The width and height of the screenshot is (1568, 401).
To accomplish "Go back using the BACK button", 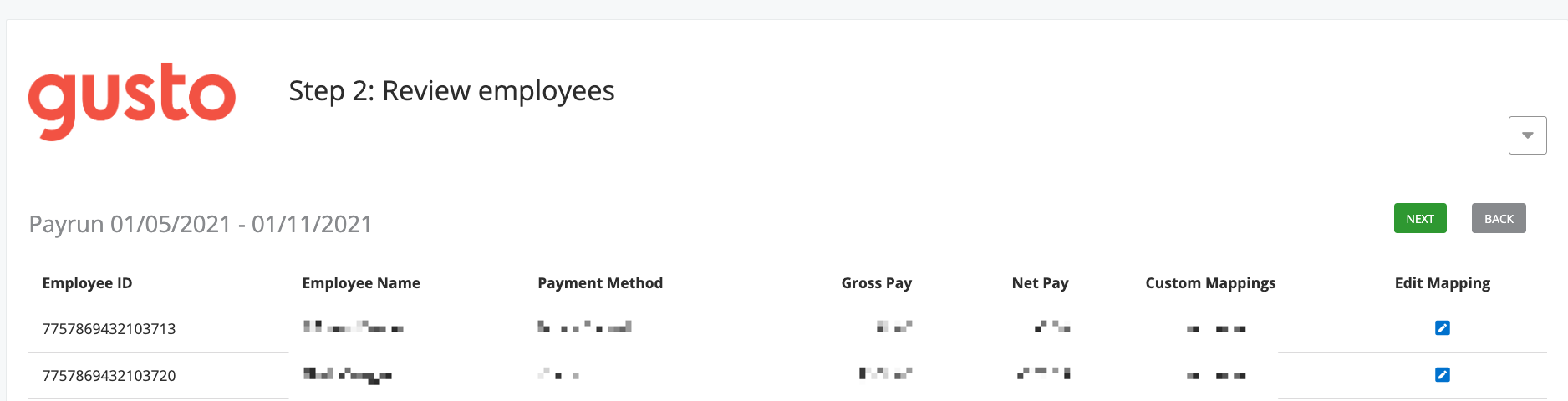I will tap(1499, 218).
